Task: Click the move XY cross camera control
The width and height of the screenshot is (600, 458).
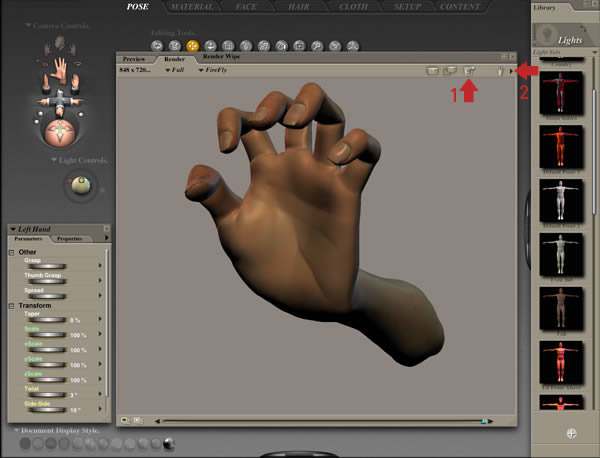Action: pyautogui.click(x=60, y=101)
